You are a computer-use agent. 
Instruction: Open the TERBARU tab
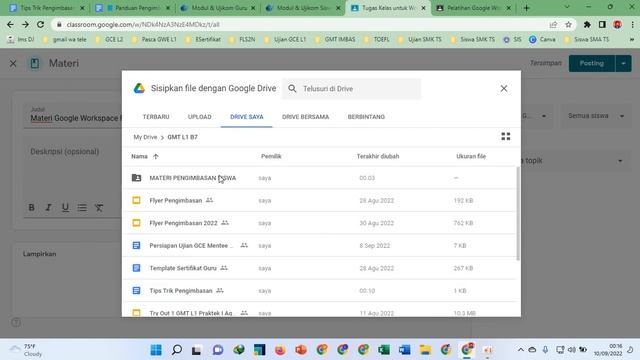(x=156, y=117)
